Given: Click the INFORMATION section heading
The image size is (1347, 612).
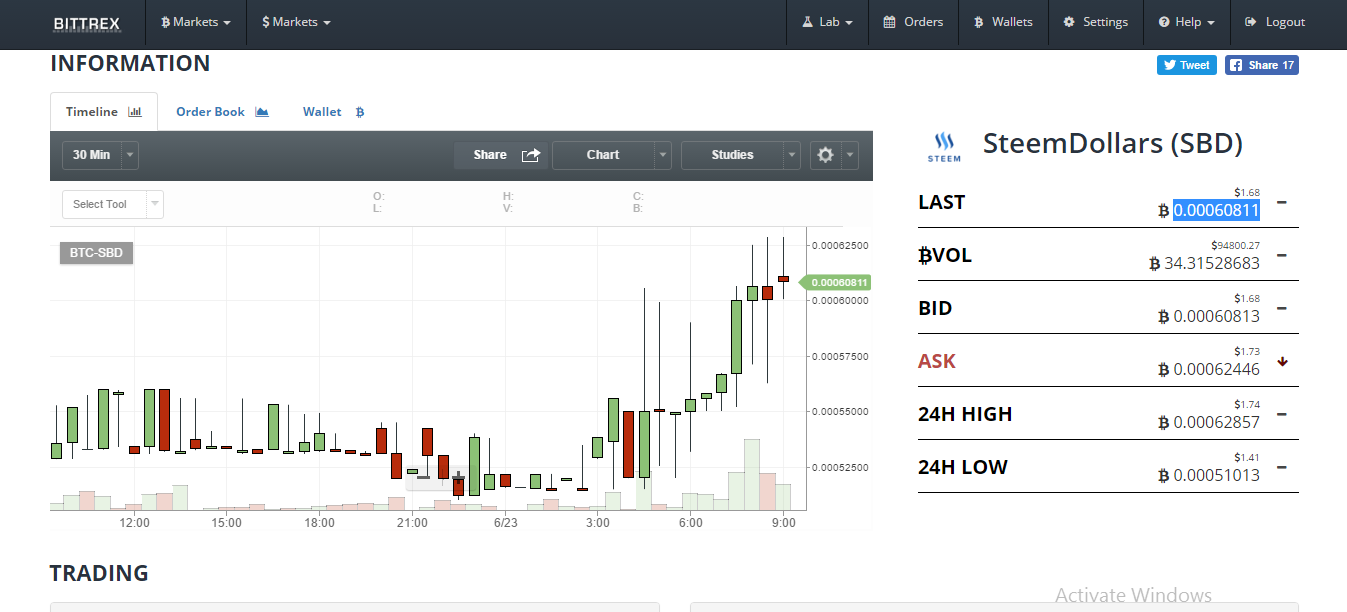Looking at the screenshot, I should tap(130, 63).
